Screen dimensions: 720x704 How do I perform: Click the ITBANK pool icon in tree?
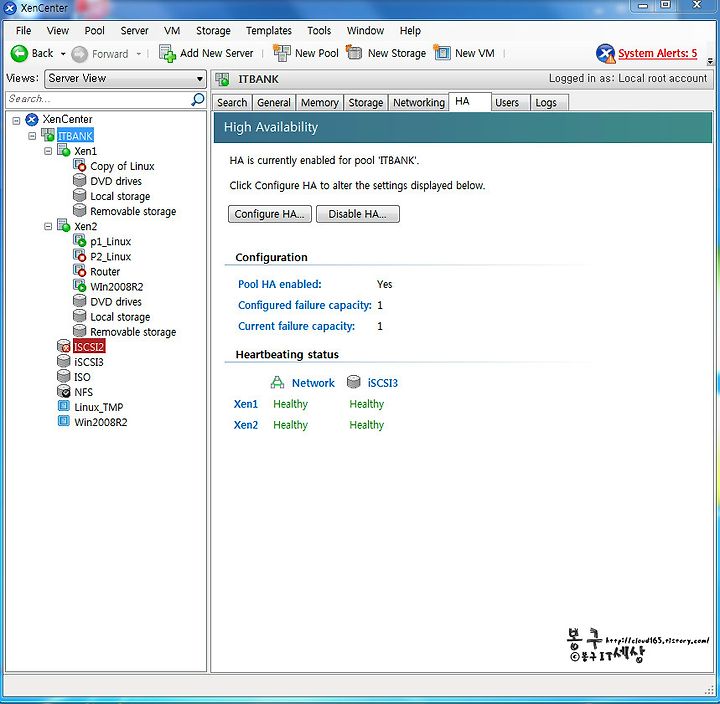click(48, 135)
